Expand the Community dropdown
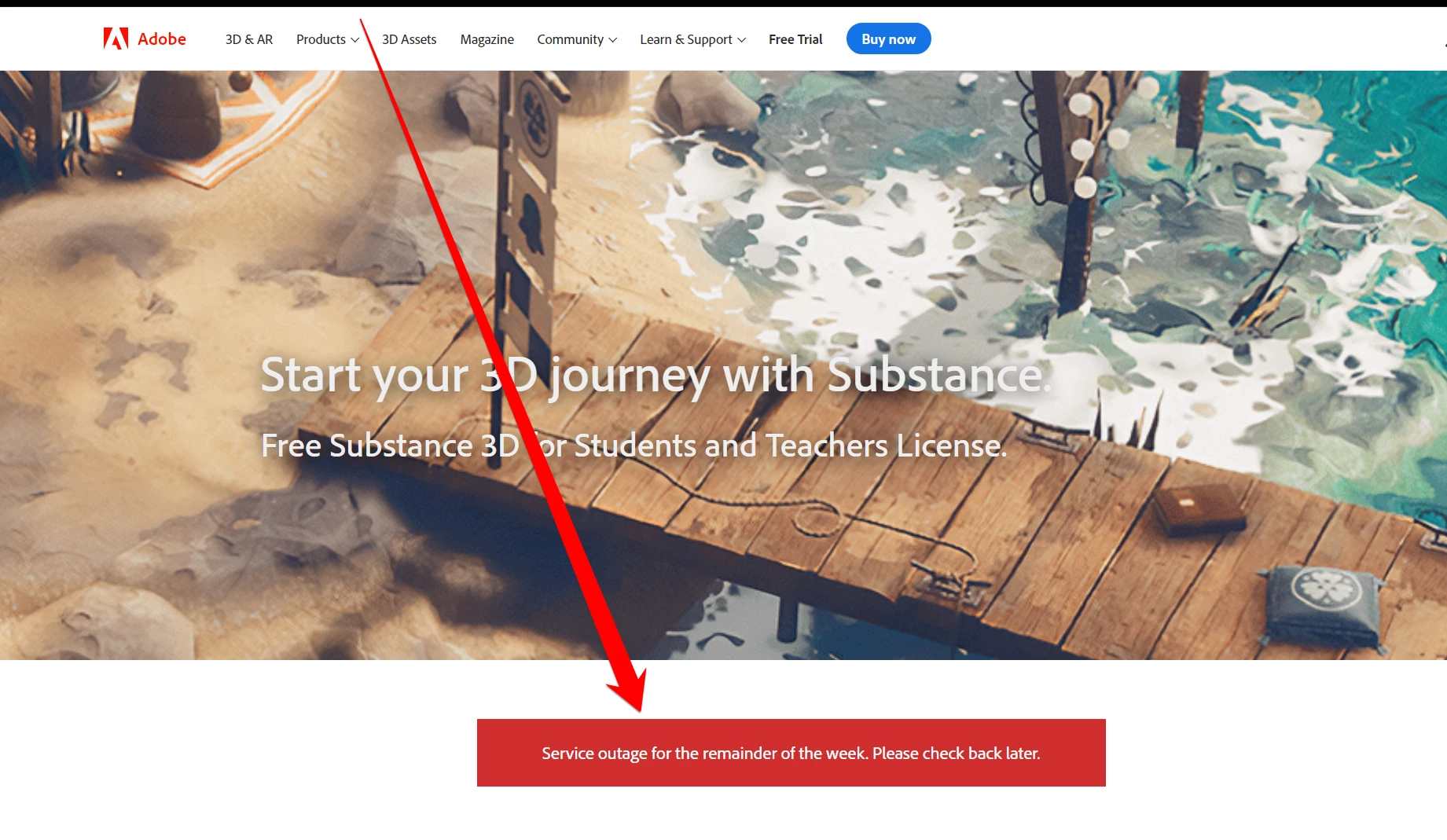Screen dimensions: 1447x840 577,39
